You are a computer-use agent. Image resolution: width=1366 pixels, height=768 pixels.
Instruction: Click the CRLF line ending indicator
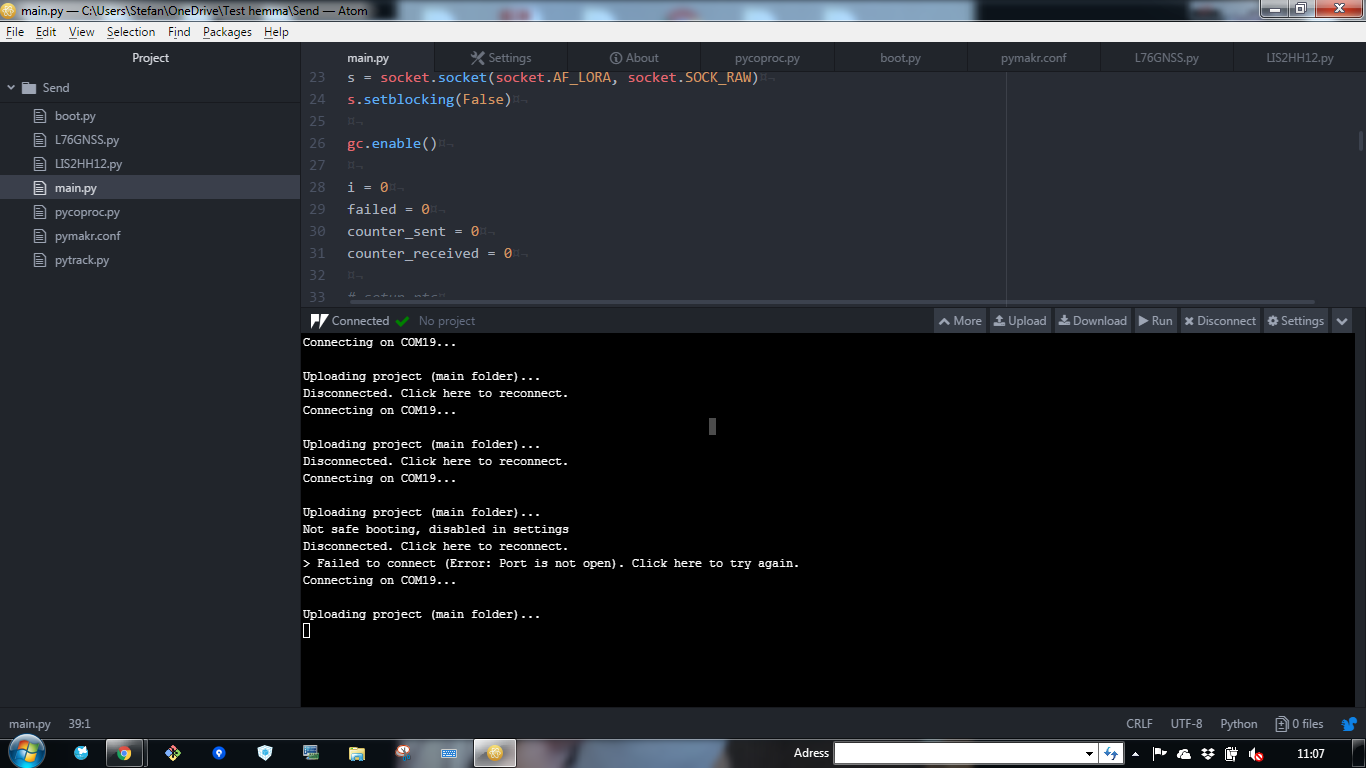[x=1139, y=724]
